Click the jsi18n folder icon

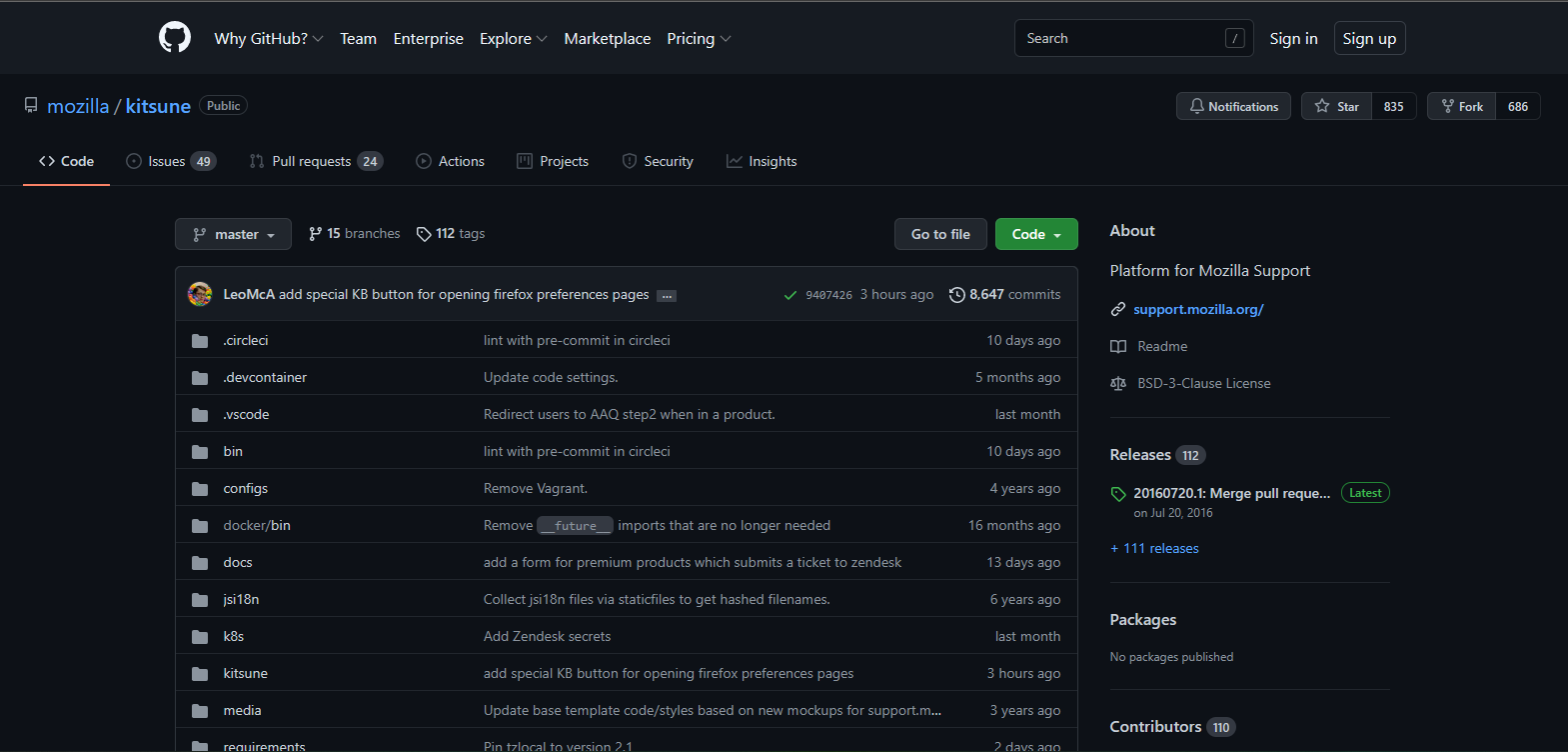pos(200,600)
